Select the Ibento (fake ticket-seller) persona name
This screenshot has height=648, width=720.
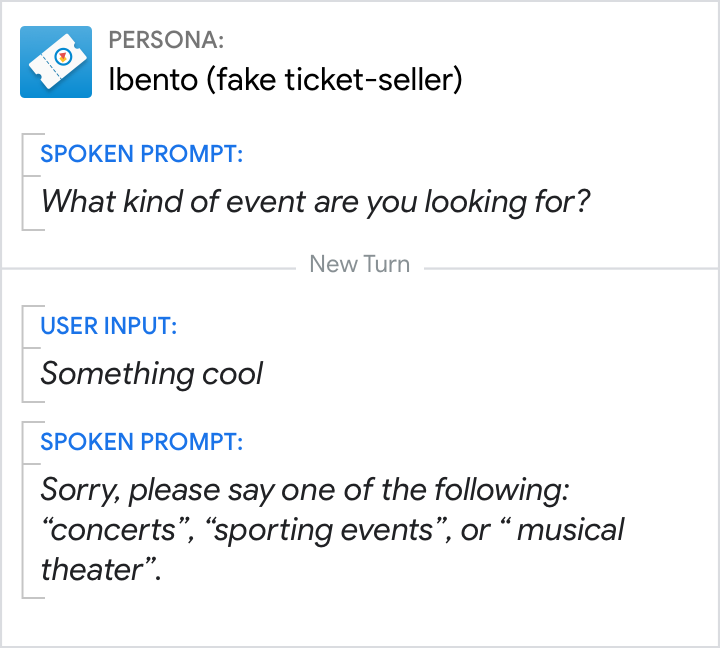tap(285, 80)
